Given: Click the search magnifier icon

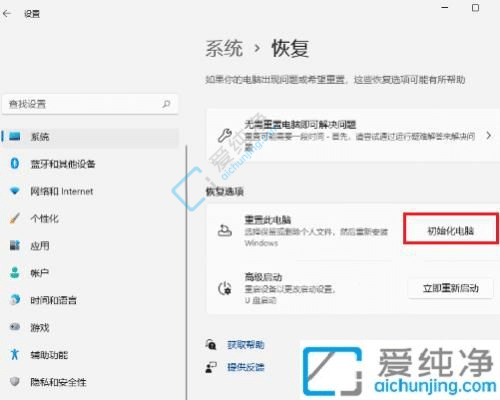Looking at the screenshot, I should [x=166, y=104].
